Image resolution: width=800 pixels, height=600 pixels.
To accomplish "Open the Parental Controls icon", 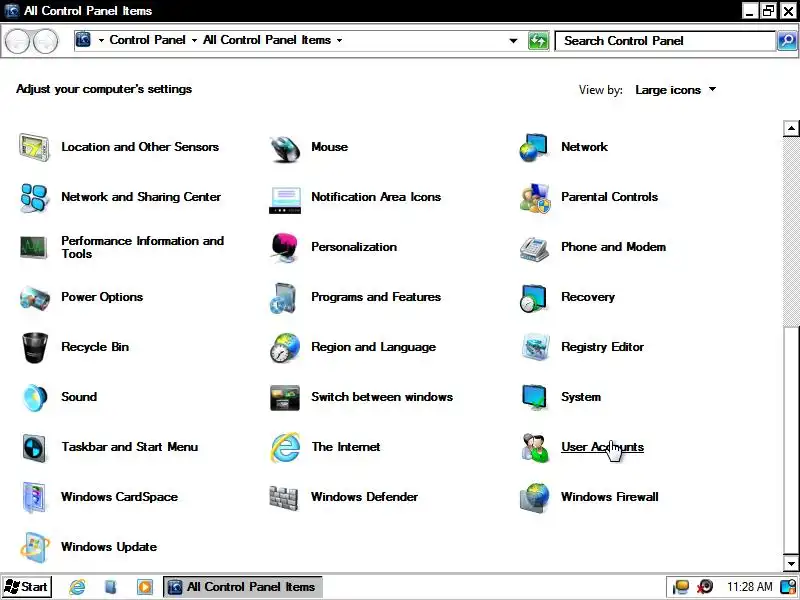I will click(x=535, y=198).
